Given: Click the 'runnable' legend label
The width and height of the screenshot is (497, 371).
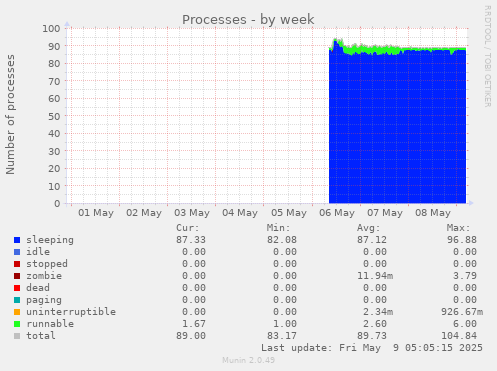Looking at the screenshot, I should pyautogui.click(x=50, y=324).
